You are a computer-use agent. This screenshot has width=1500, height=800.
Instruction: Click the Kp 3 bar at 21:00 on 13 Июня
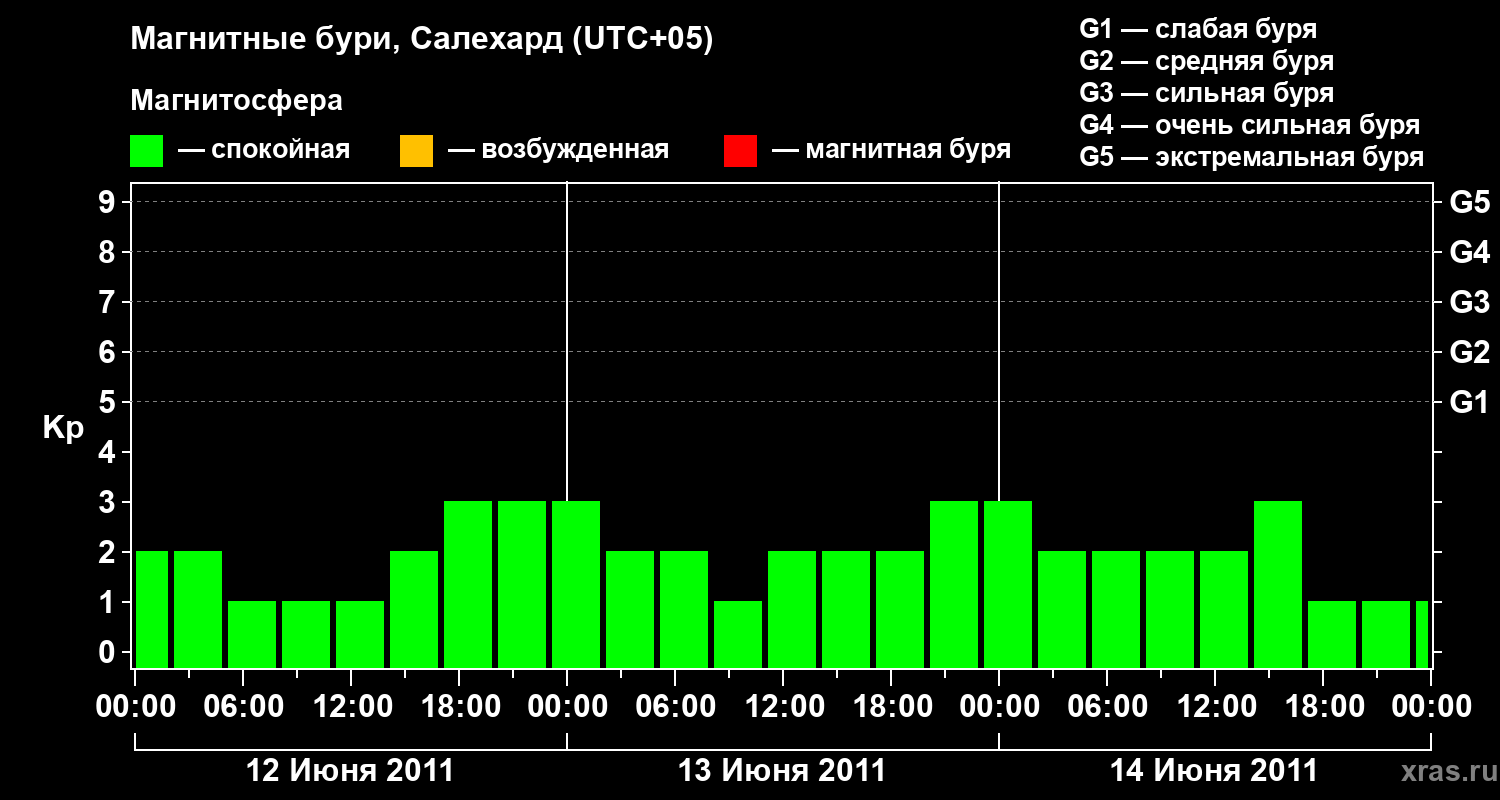click(954, 584)
